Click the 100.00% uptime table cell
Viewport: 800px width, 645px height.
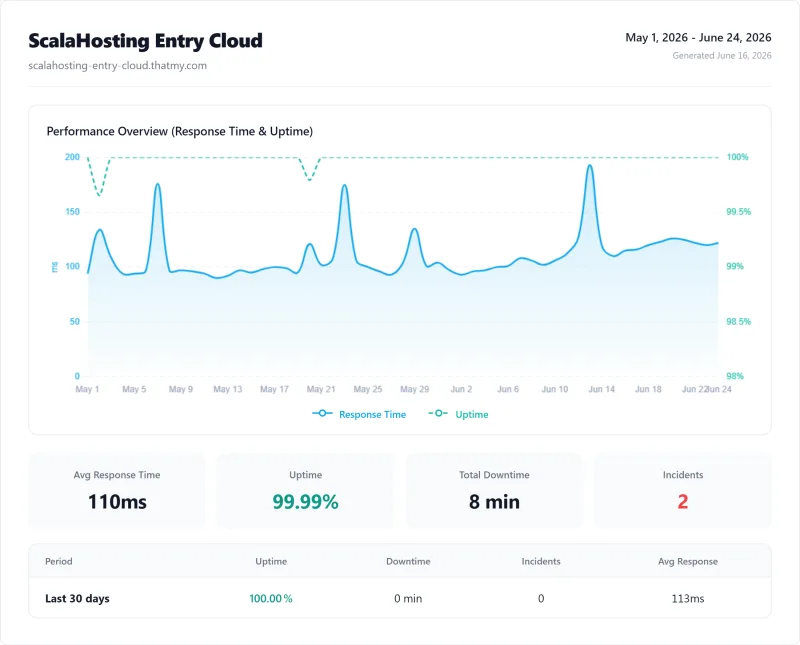tap(271, 599)
